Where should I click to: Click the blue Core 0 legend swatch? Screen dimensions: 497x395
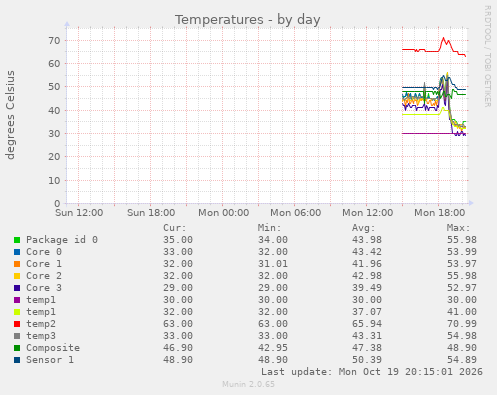pos(17,252)
